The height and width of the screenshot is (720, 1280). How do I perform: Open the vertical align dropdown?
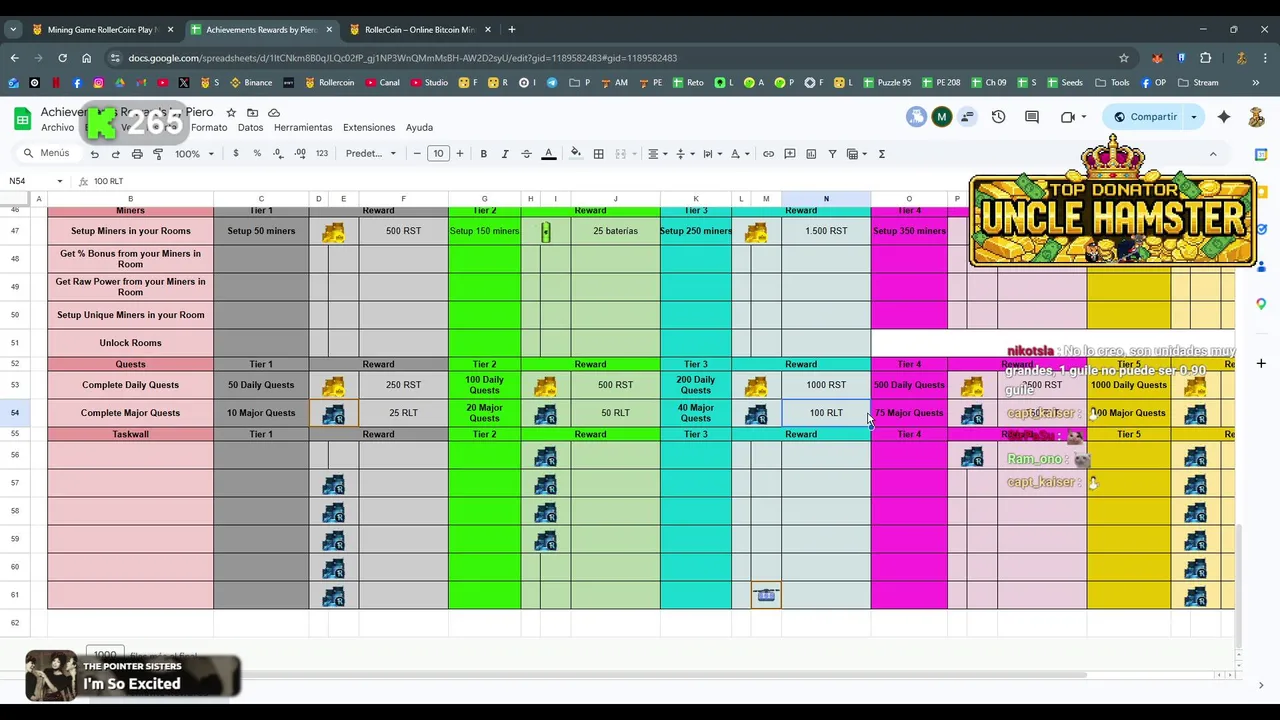pyautogui.click(x=685, y=154)
